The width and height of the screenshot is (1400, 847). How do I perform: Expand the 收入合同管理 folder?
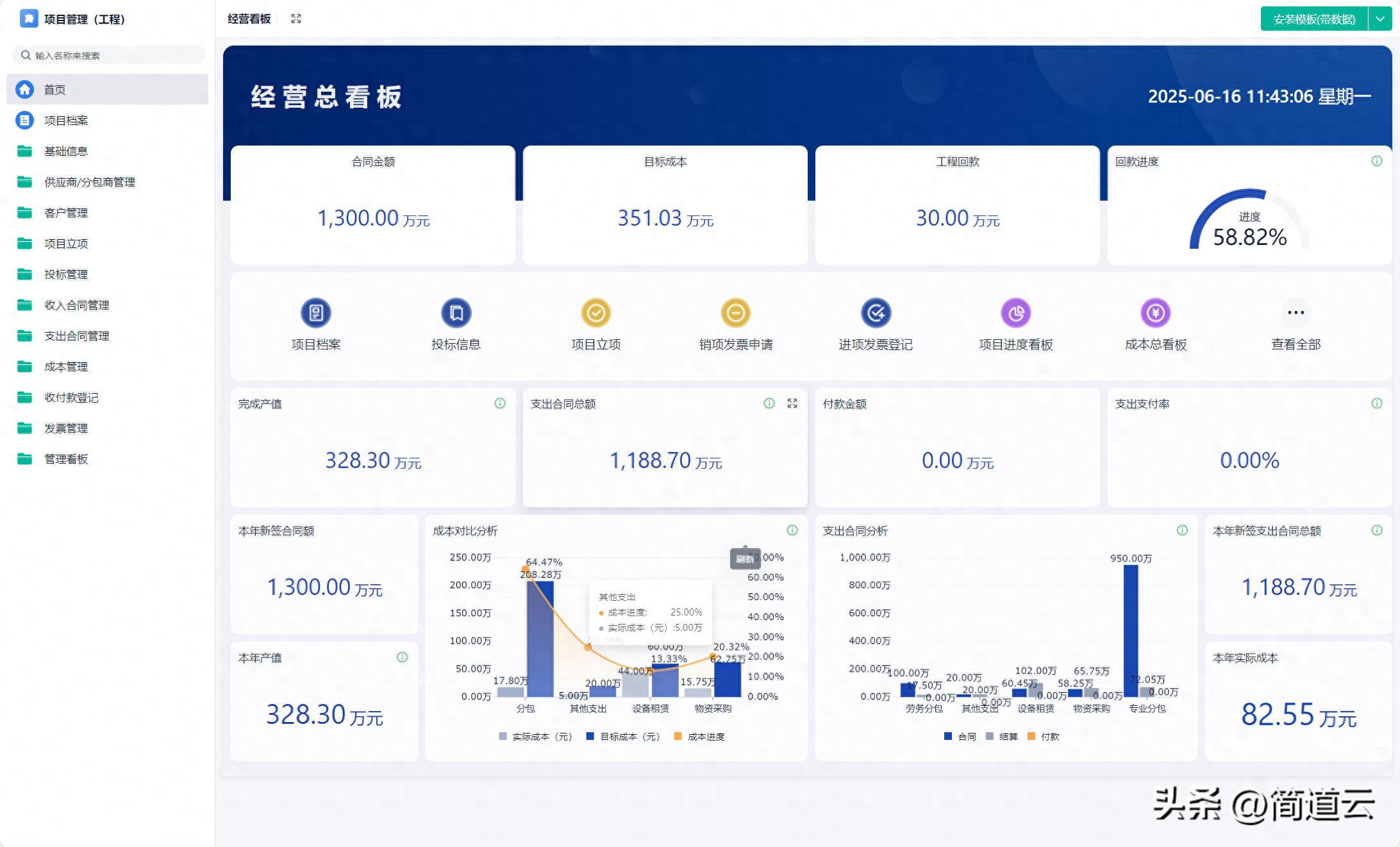point(76,305)
